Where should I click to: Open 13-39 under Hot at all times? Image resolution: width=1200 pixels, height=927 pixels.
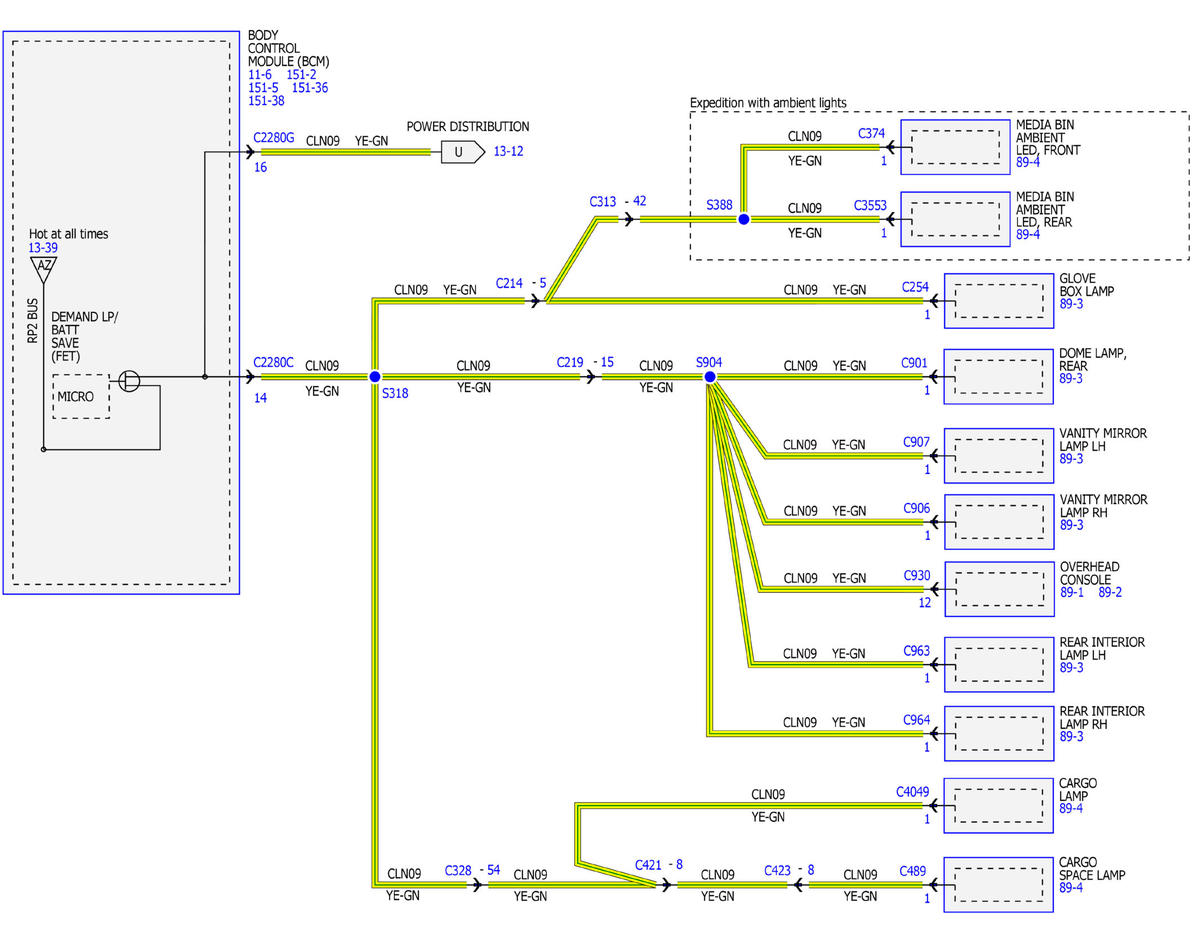click(45, 246)
